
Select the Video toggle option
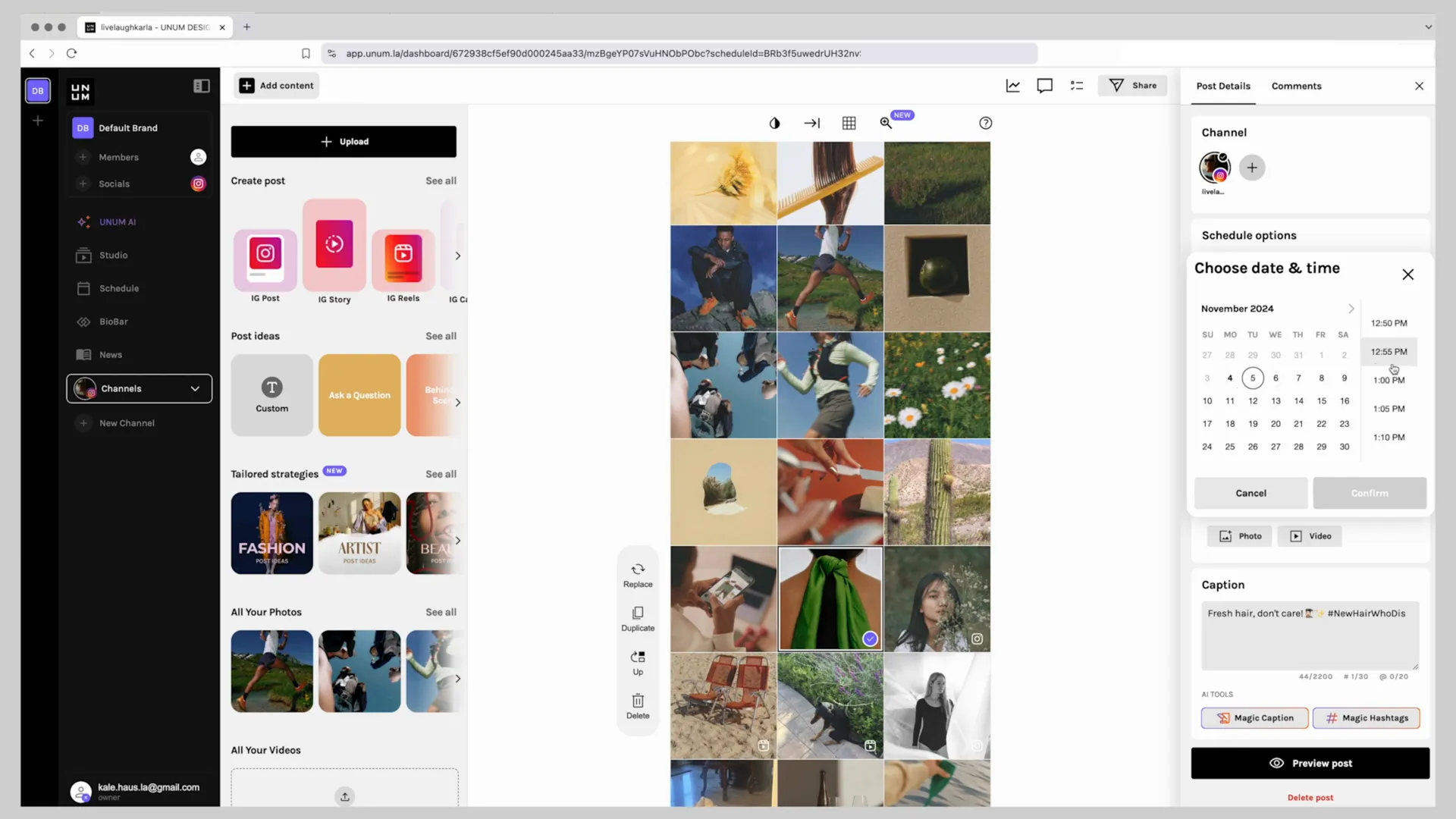[x=1311, y=536]
